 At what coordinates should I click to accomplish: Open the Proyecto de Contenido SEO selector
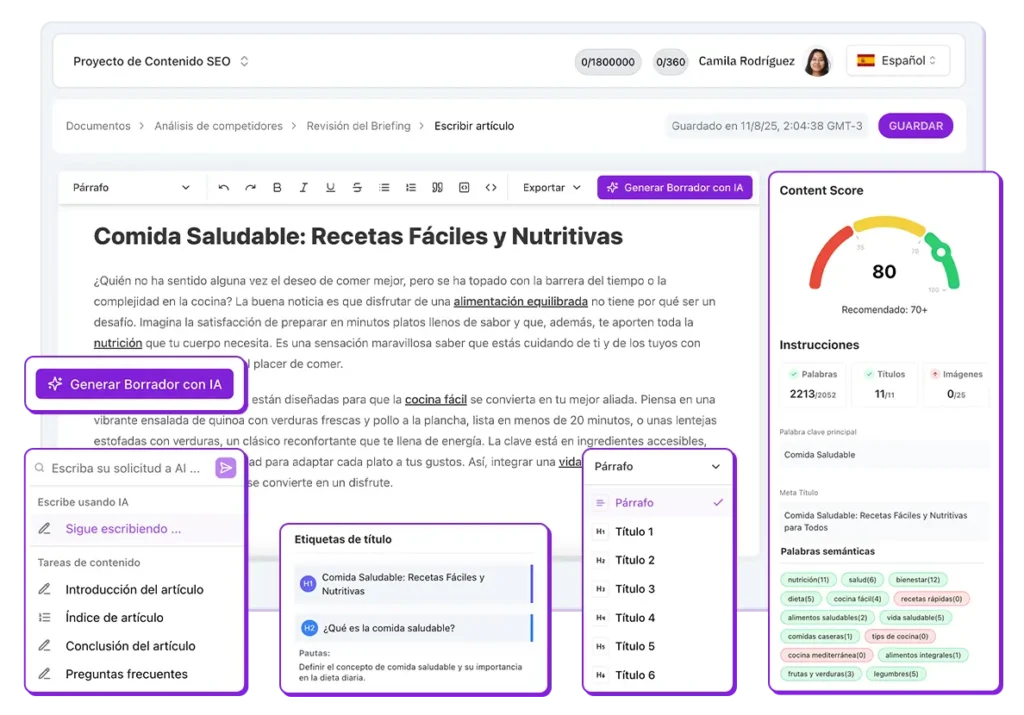160,61
